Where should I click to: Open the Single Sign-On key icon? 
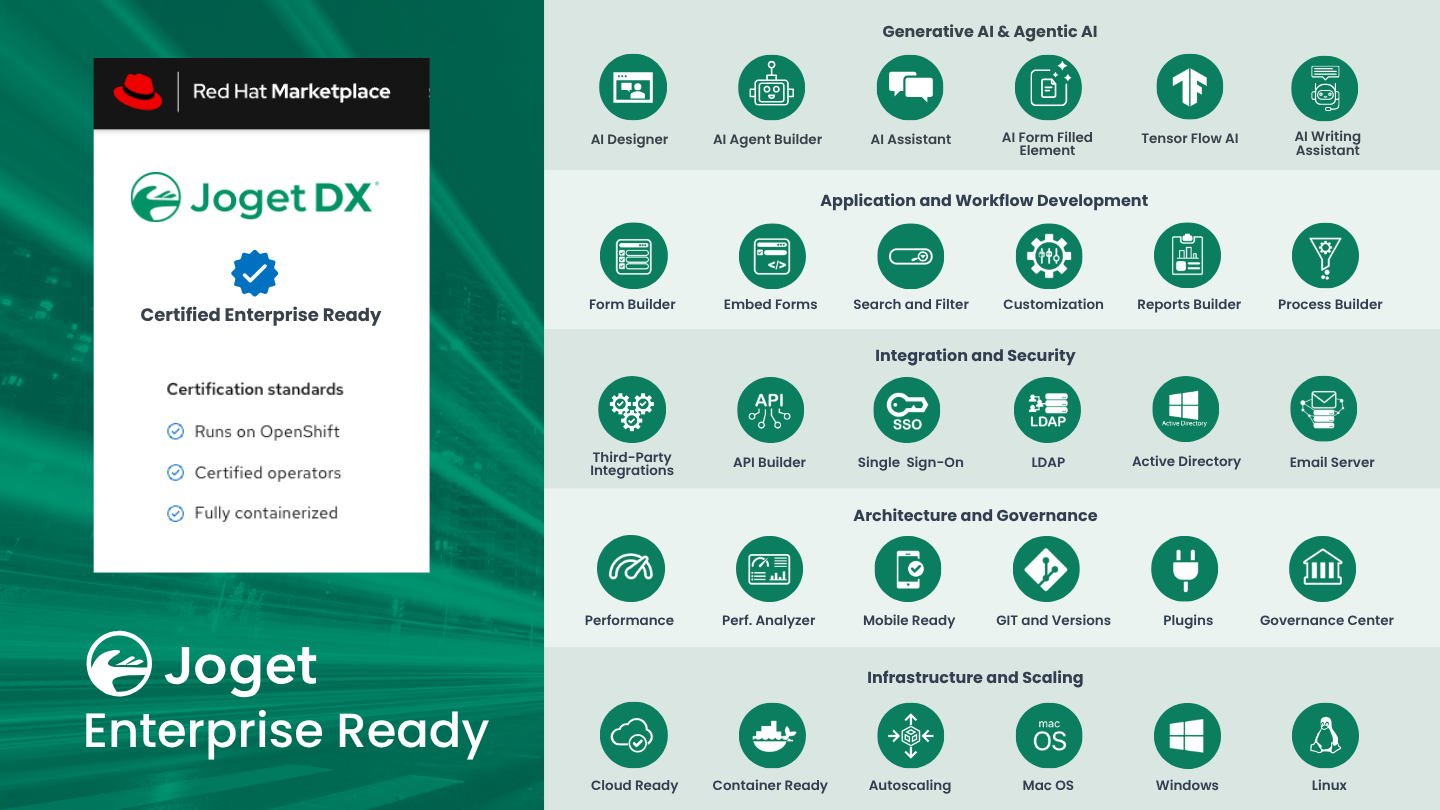click(x=907, y=410)
